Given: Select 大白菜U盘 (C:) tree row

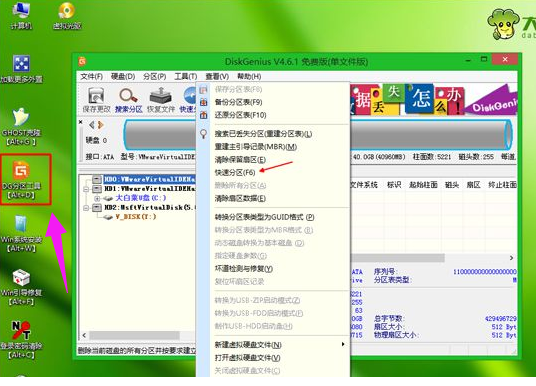Looking at the screenshot, I should 141,198.
